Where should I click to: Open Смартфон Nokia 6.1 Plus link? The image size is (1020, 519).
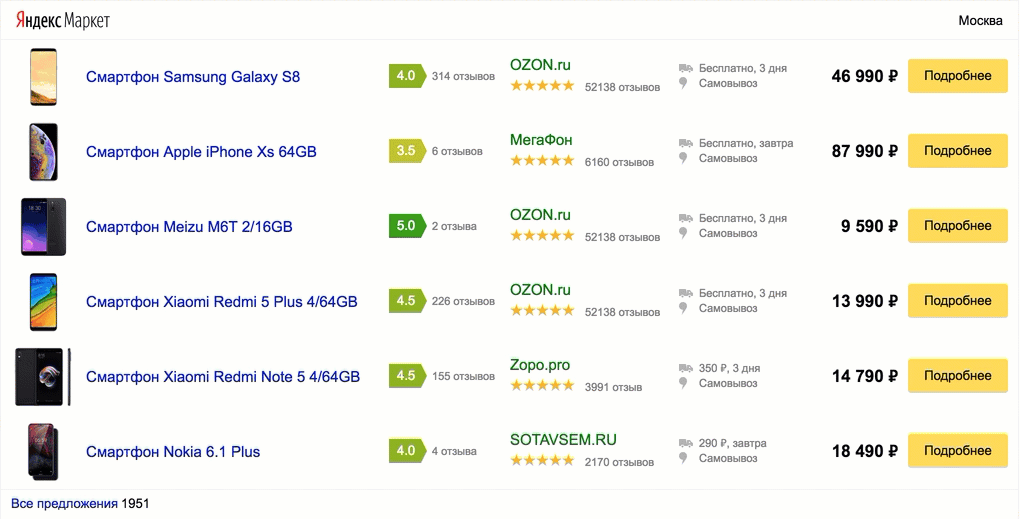(173, 452)
